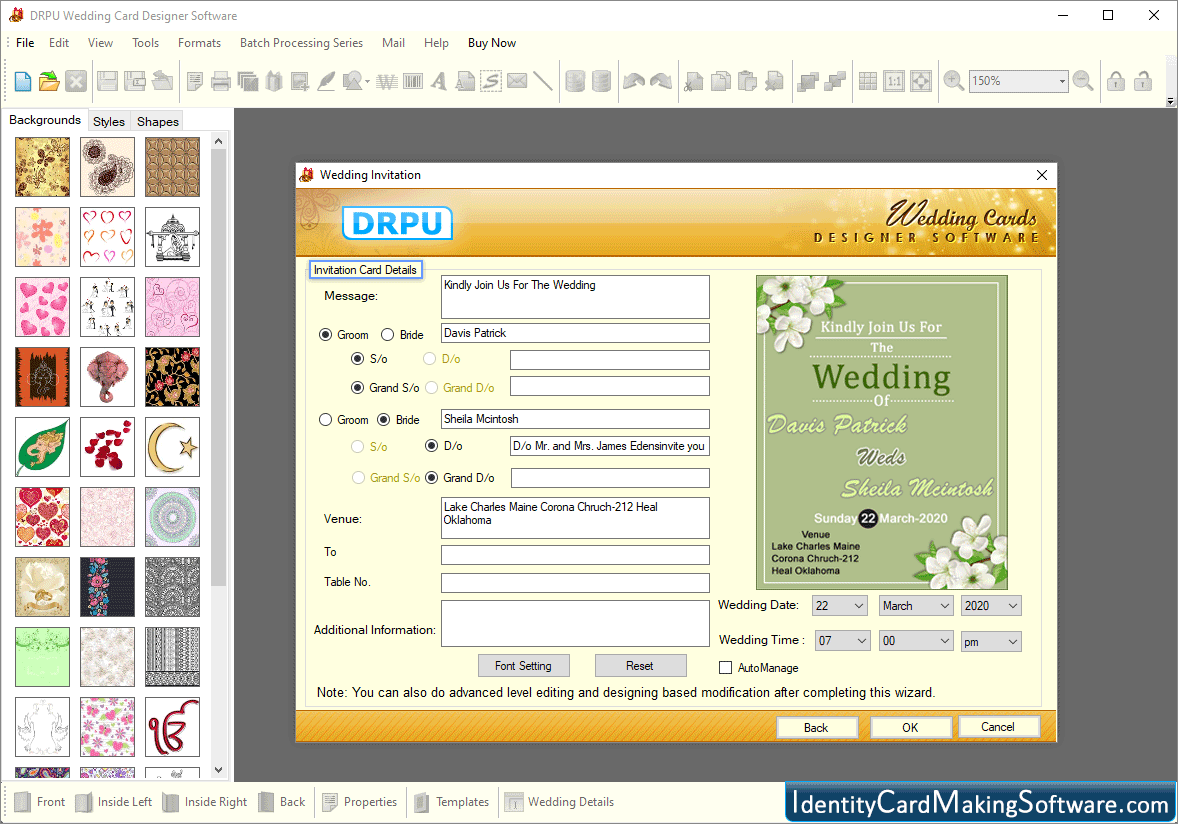Click the open padlock Unlock icon
This screenshot has height=824, width=1178.
(x=1143, y=81)
